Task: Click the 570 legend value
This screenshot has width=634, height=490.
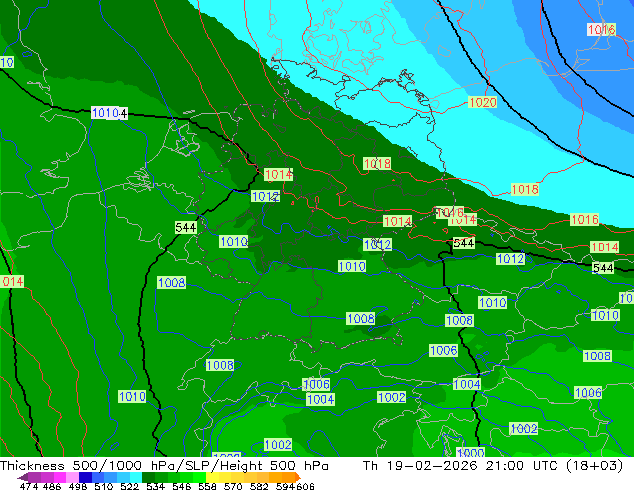Action: point(233,486)
